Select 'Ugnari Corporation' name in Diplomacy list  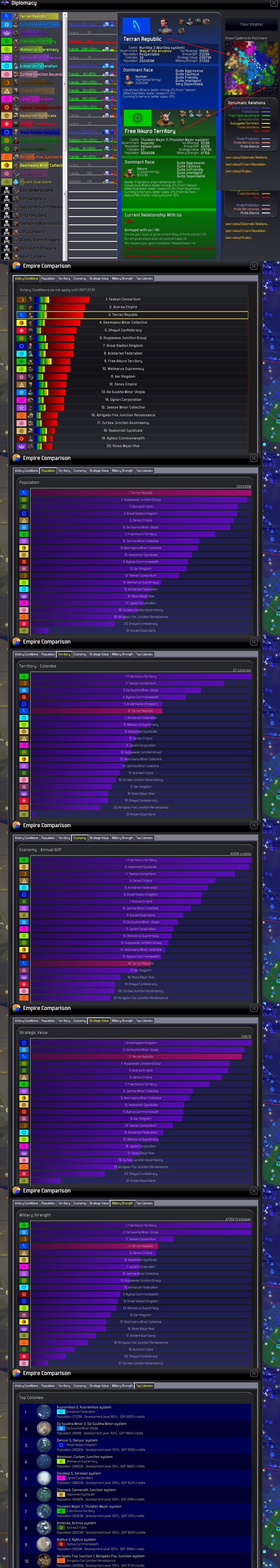coord(36,99)
